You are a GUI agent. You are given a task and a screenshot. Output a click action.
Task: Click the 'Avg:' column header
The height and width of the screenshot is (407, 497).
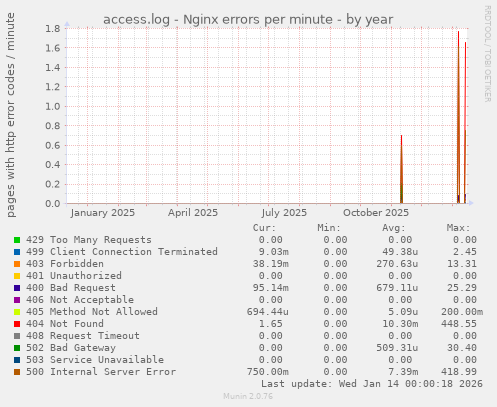coord(394,228)
